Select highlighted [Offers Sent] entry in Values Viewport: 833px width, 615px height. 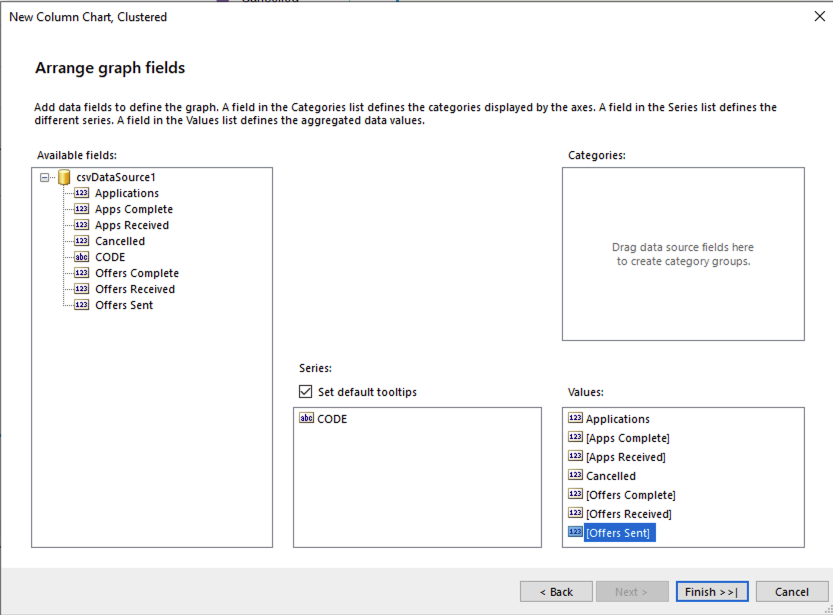click(620, 533)
